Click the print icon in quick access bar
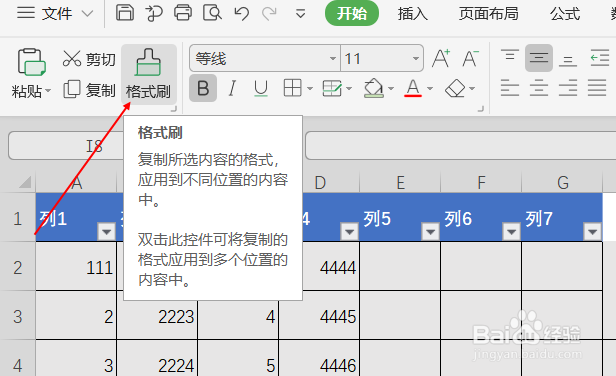This screenshot has height=376, width=616. pyautogui.click(x=183, y=13)
